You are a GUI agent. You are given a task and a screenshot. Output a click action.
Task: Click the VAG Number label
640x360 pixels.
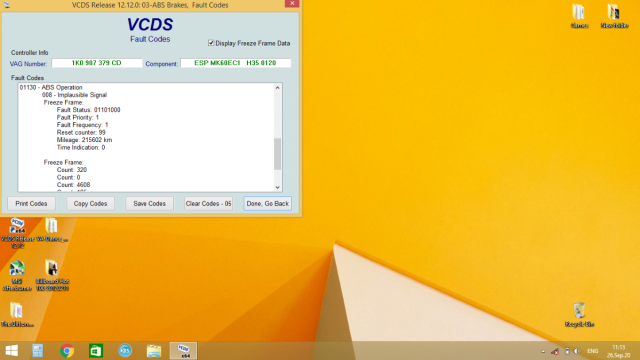coord(28,64)
